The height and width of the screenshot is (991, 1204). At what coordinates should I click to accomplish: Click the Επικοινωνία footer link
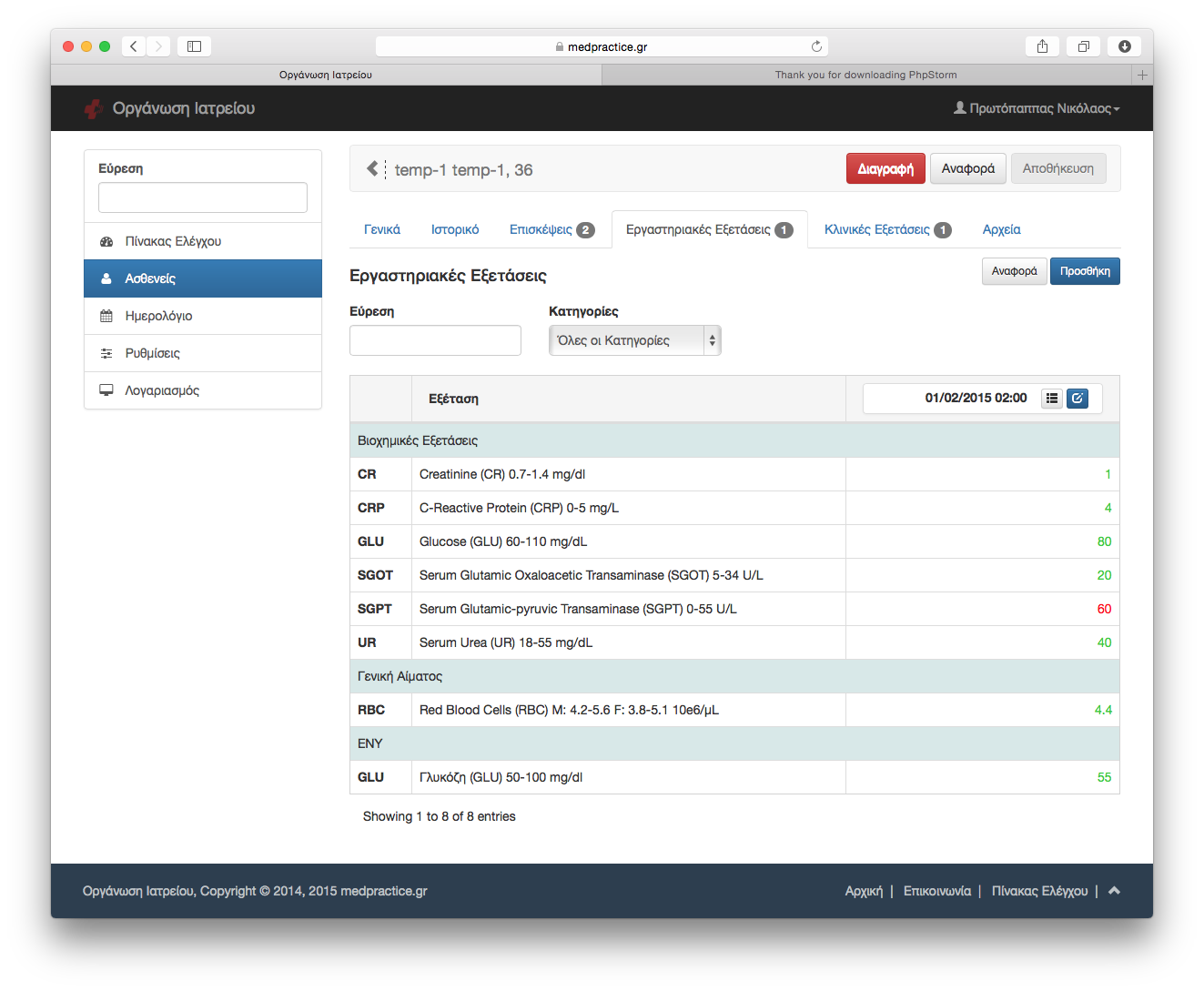tap(936, 891)
